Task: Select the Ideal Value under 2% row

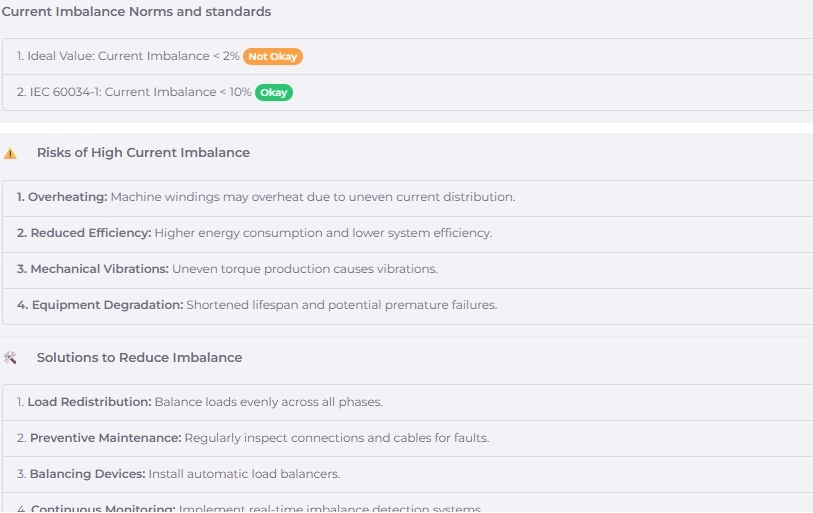Action: coord(128,57)
